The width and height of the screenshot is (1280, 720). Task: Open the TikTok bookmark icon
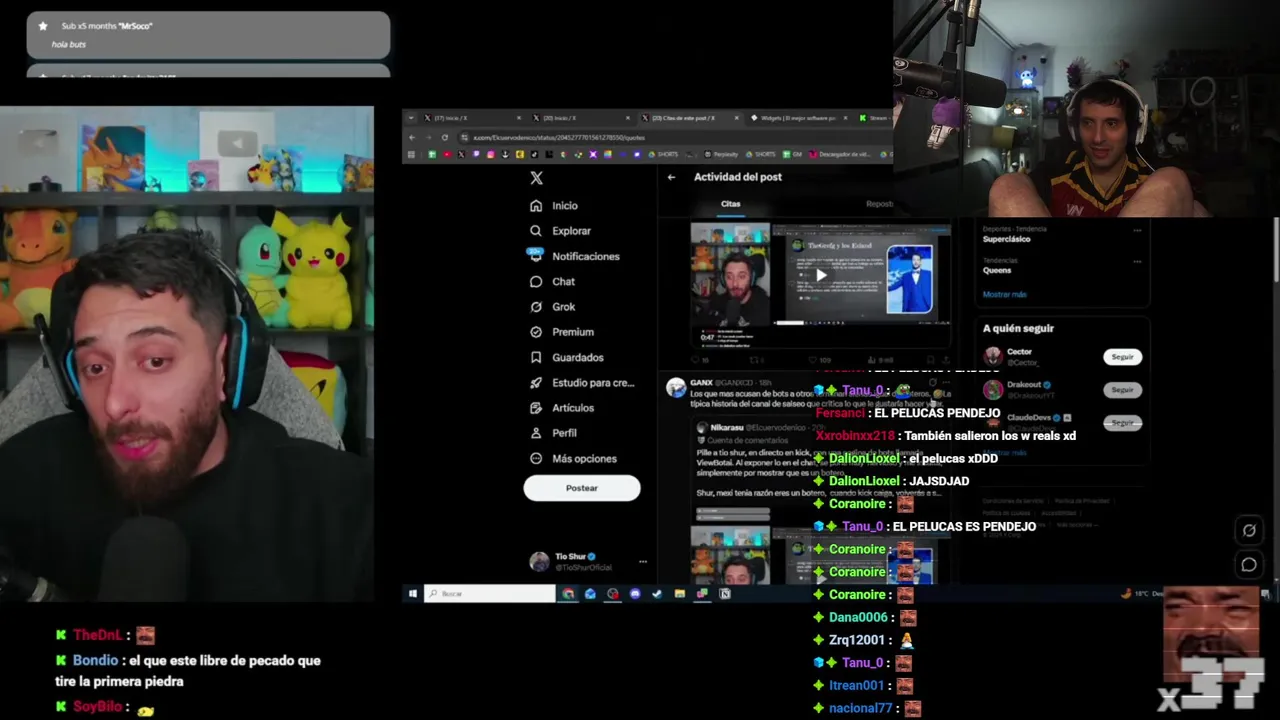point(534,155)
